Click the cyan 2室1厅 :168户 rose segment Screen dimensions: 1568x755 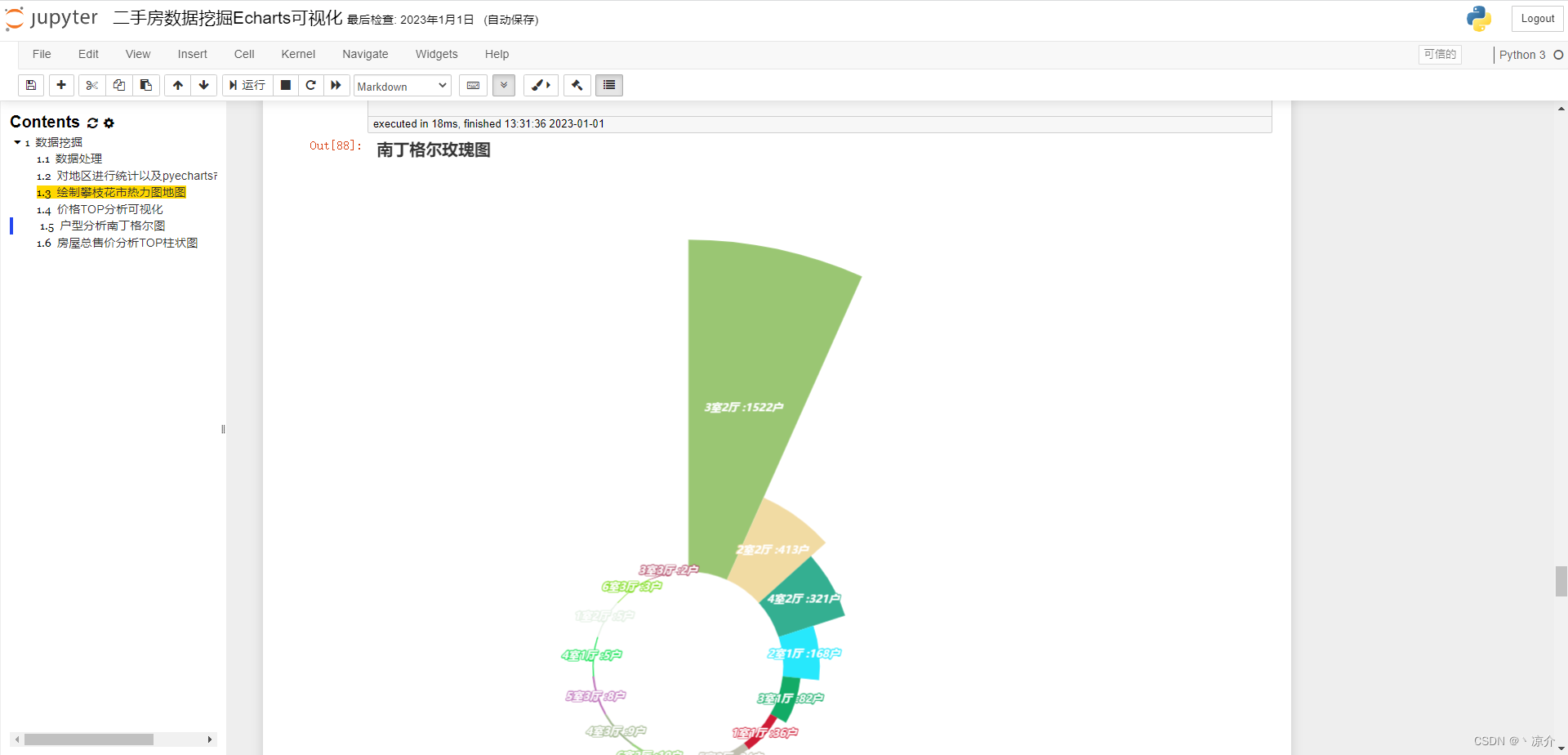[804, 654]
